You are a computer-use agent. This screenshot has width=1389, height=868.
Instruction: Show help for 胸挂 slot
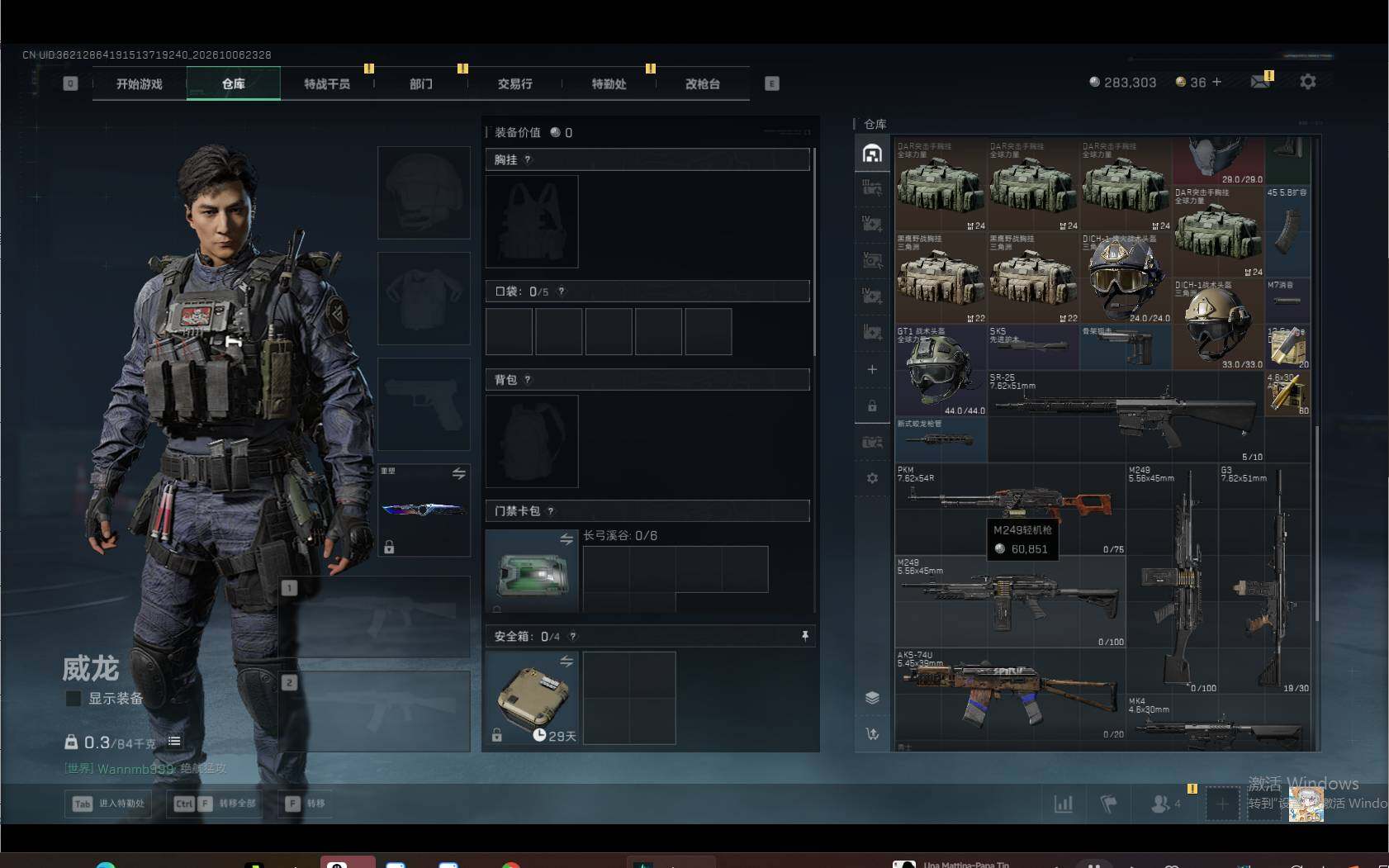tap(528, 159)
